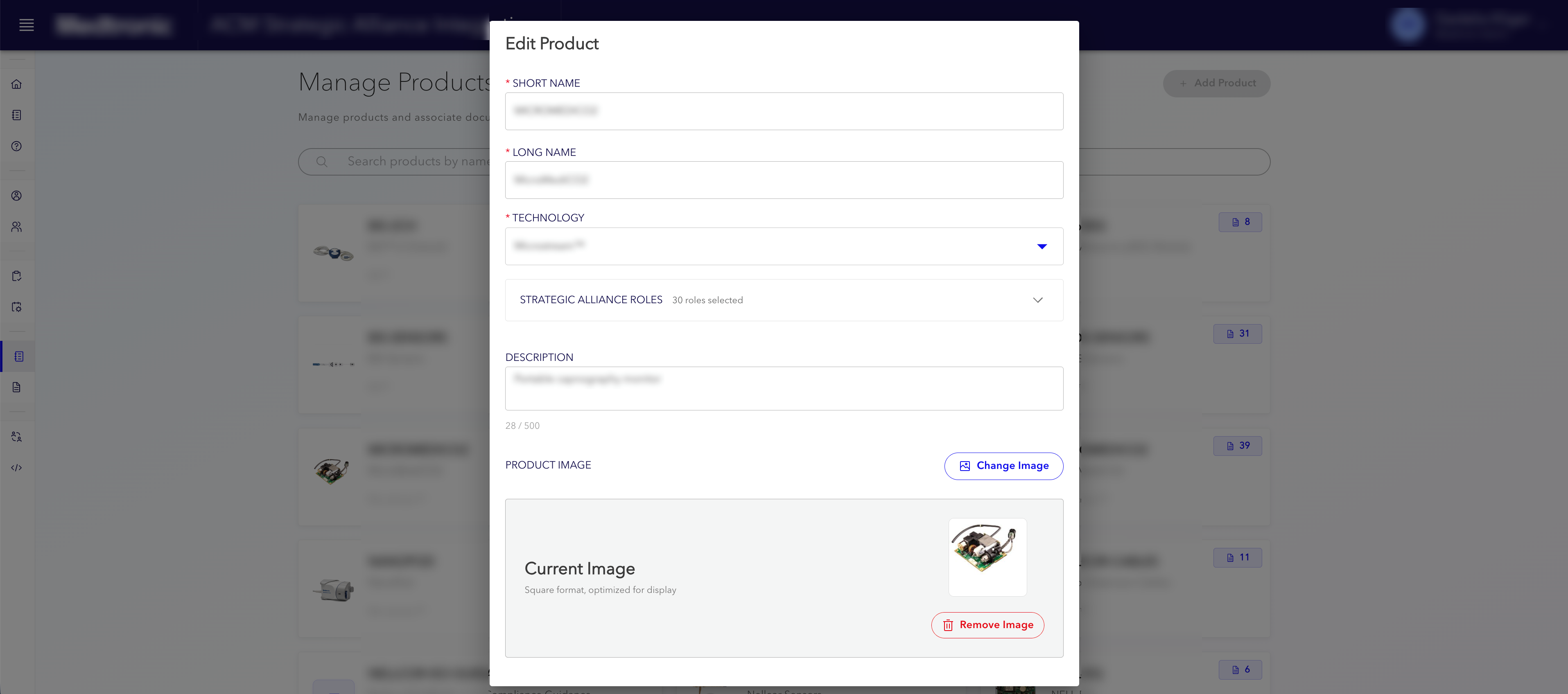
Task: Click the clipboard checklist icon in sidebar
Action: click(x=16, y=275)
